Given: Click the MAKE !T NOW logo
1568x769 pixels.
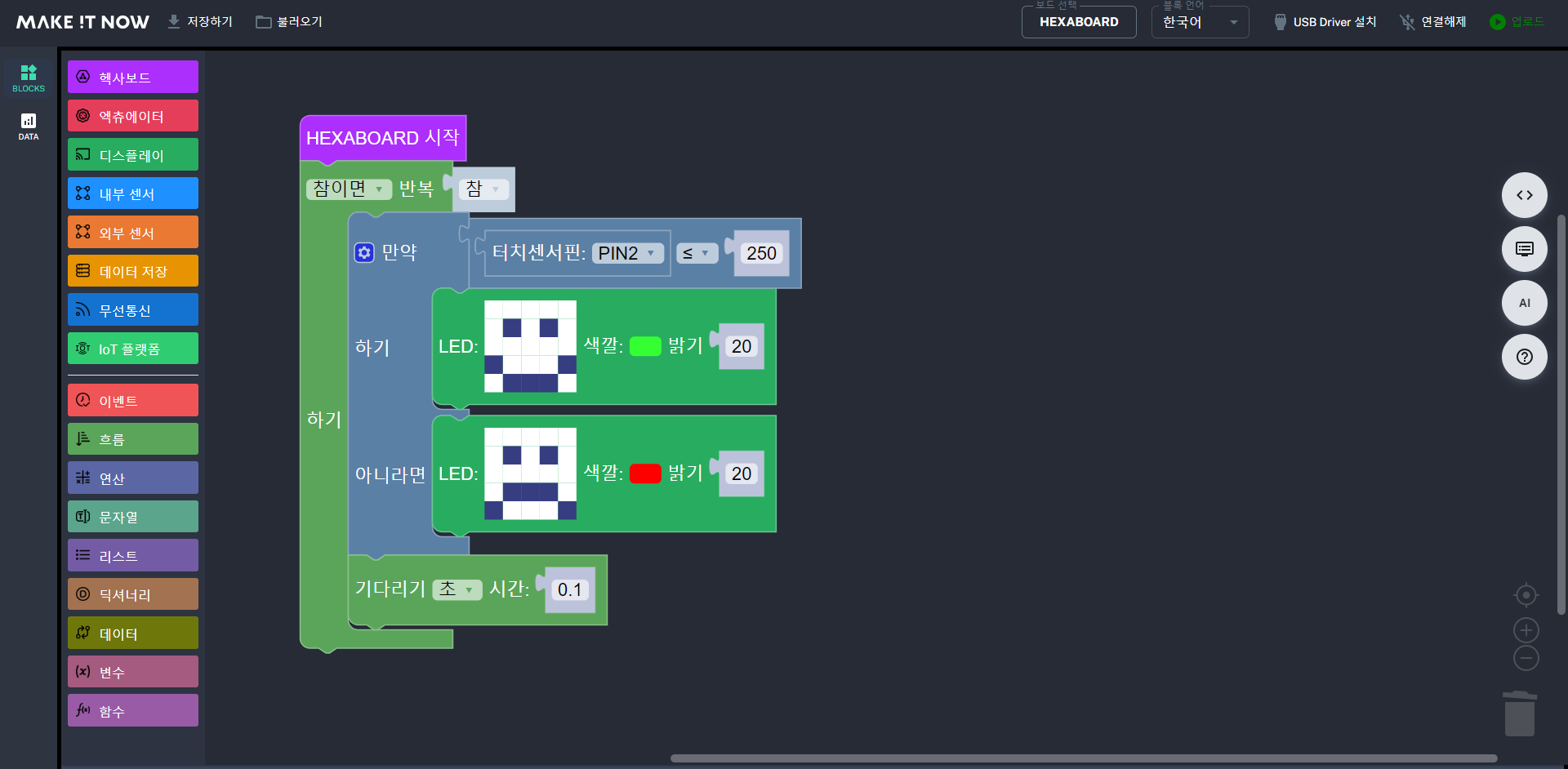Looking at the screenshot, I should click(83, 22).
